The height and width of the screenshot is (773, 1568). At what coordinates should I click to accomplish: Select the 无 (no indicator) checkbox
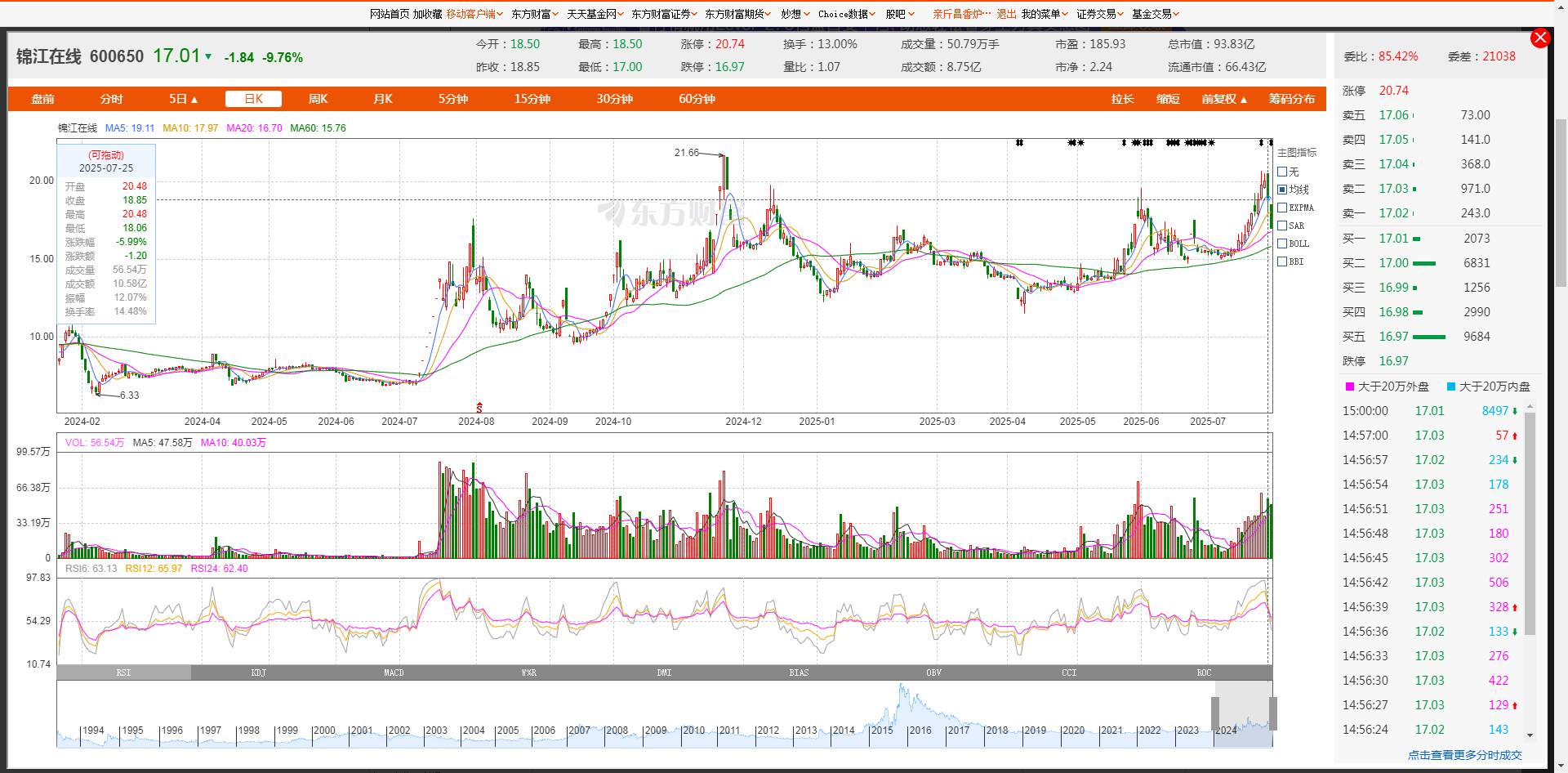(1282, 172)
